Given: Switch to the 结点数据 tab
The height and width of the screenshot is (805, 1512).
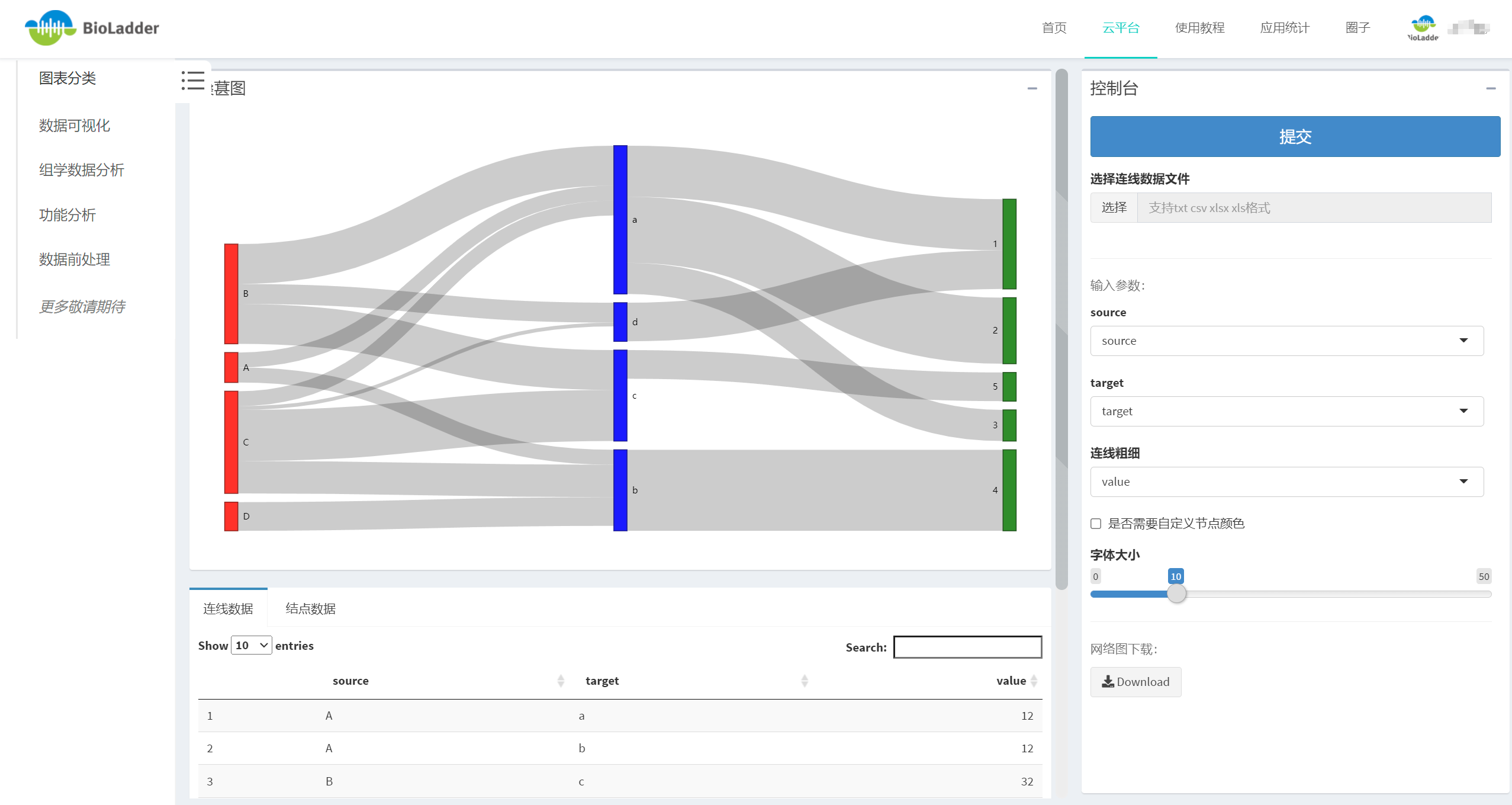Looking at the screenshot, I should pyautogui.click(x=310, y=608).
